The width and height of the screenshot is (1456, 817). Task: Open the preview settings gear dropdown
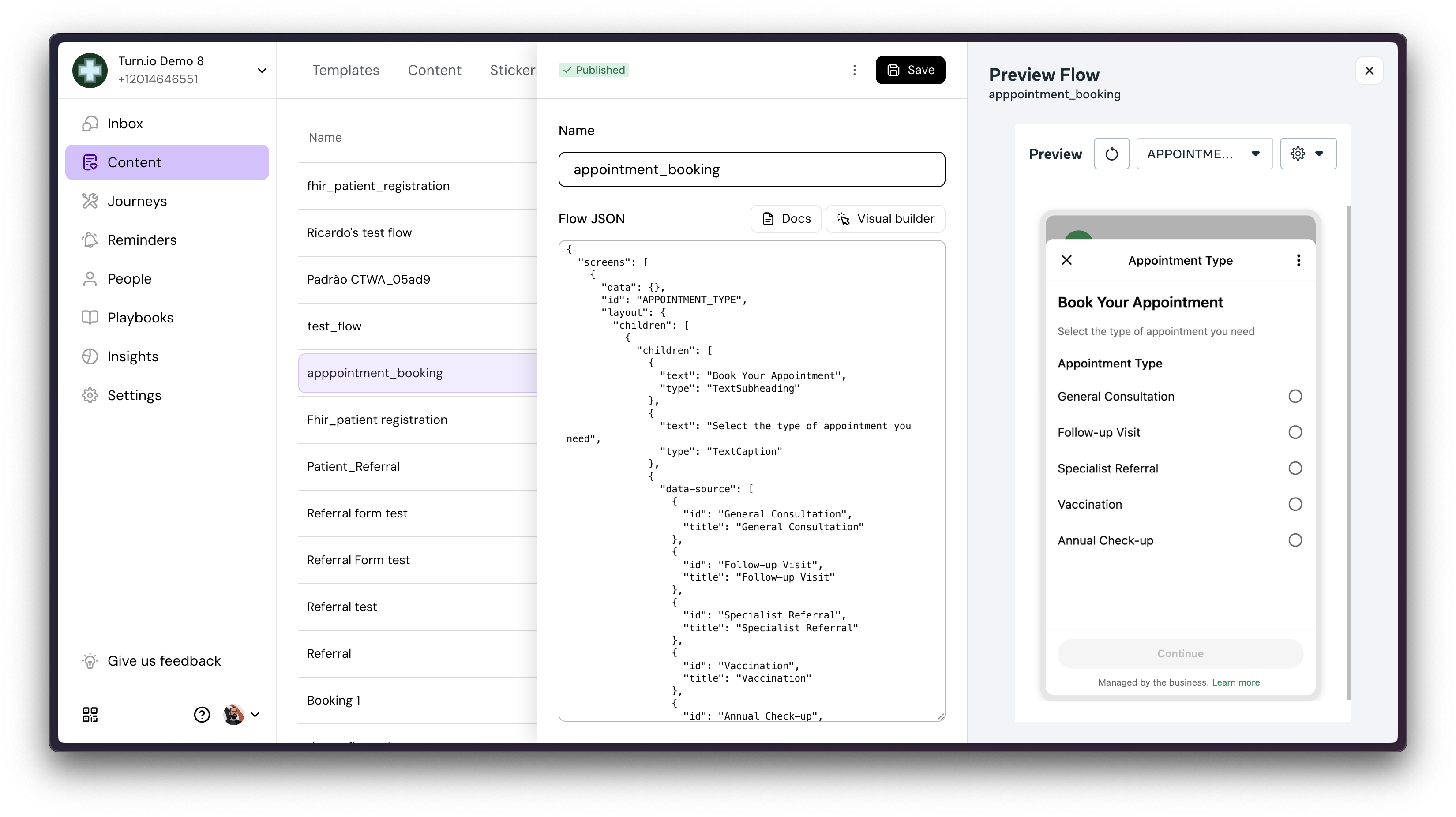[1308, 154]
